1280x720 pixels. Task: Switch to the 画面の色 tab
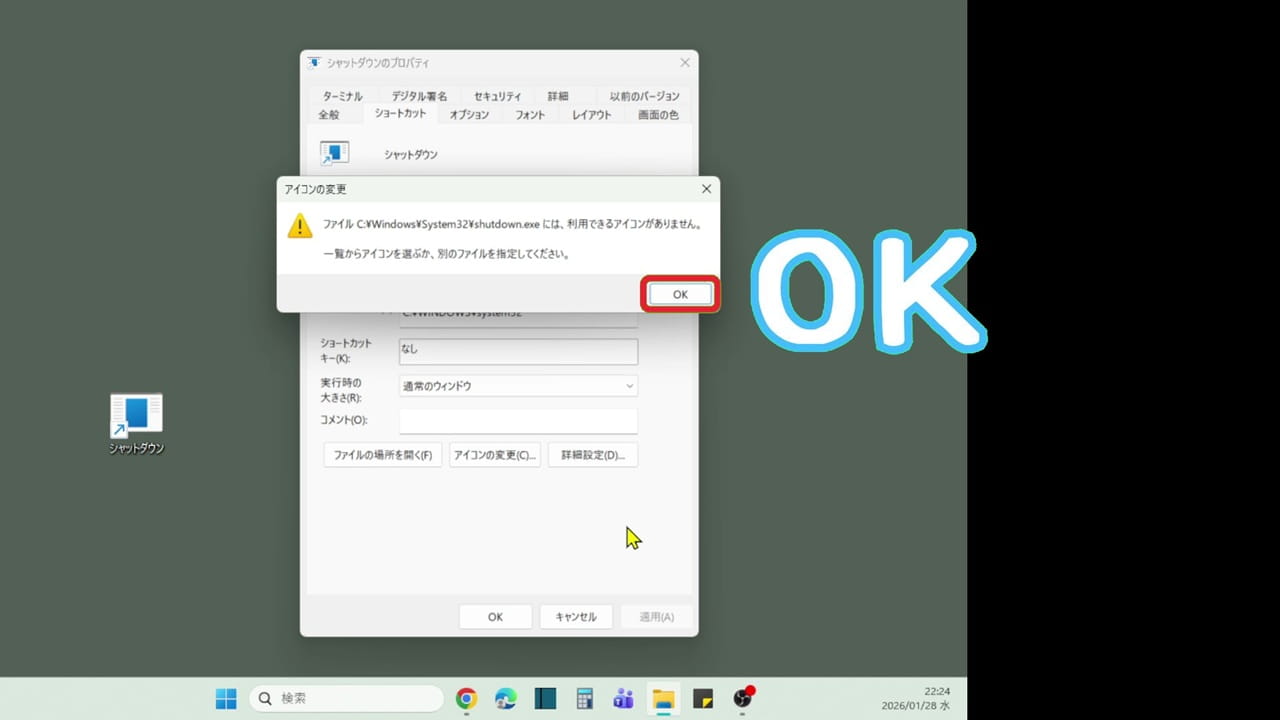(657, 114)
